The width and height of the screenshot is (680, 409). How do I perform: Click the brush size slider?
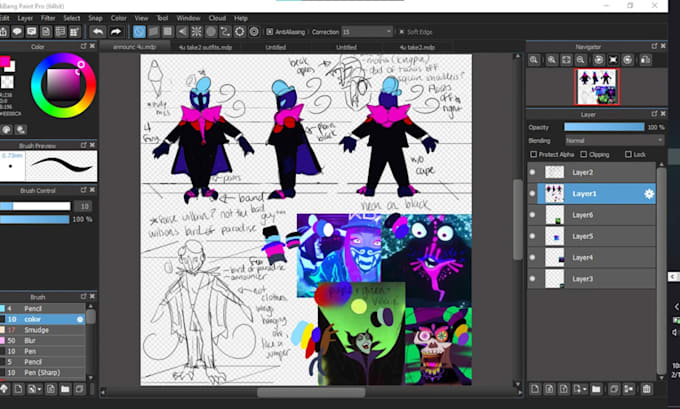pos(35,206)
